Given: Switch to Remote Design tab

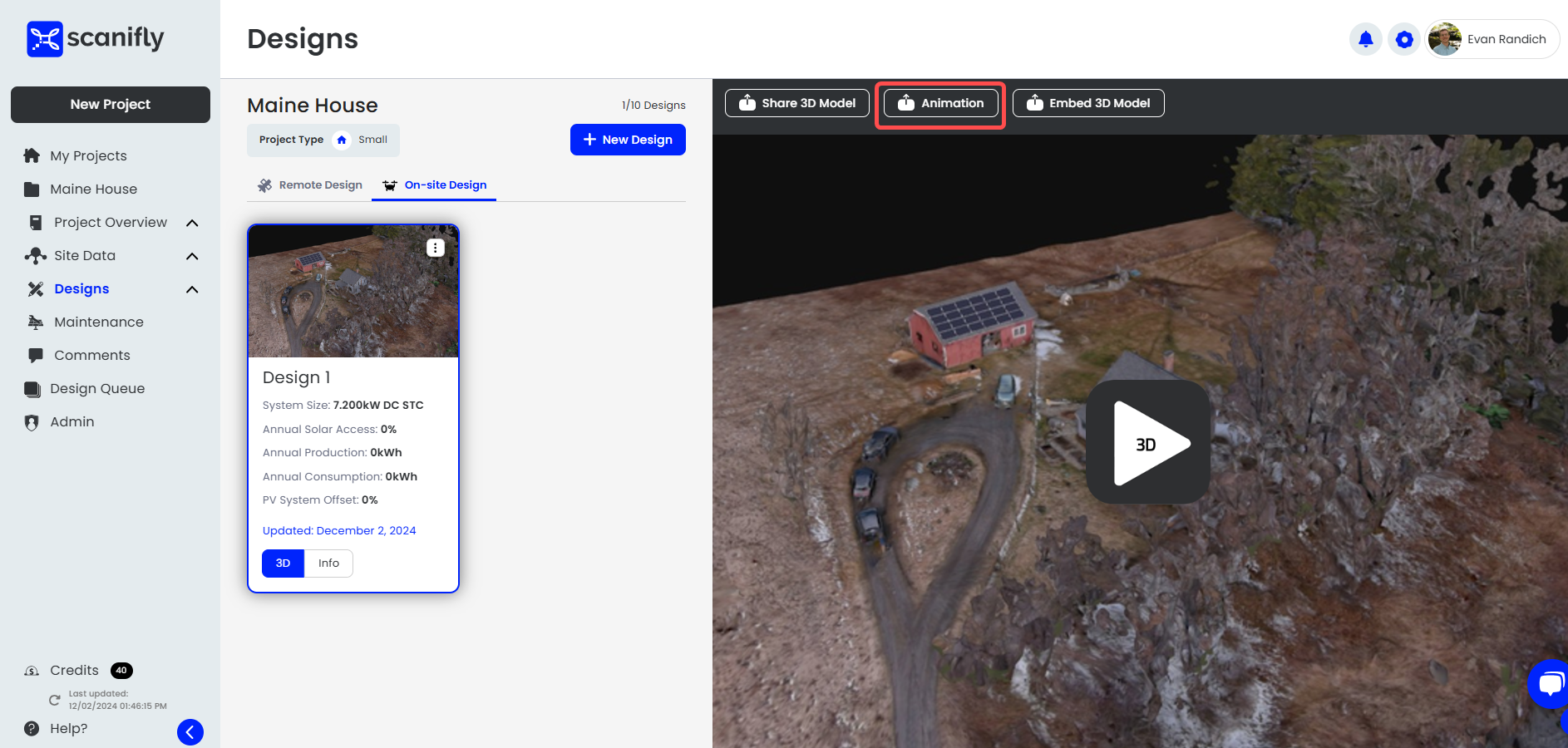Looking at the screenshot, I should 310,185.
